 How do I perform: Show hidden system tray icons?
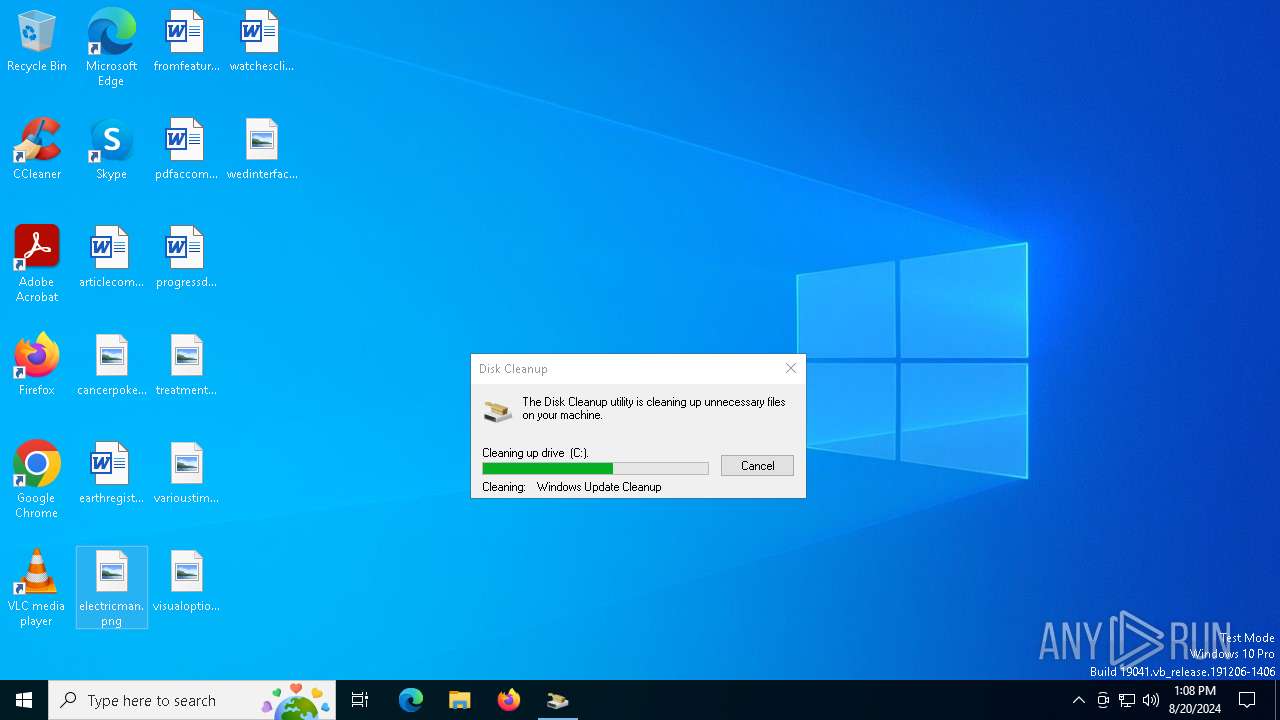click(x=1078, y=700)
